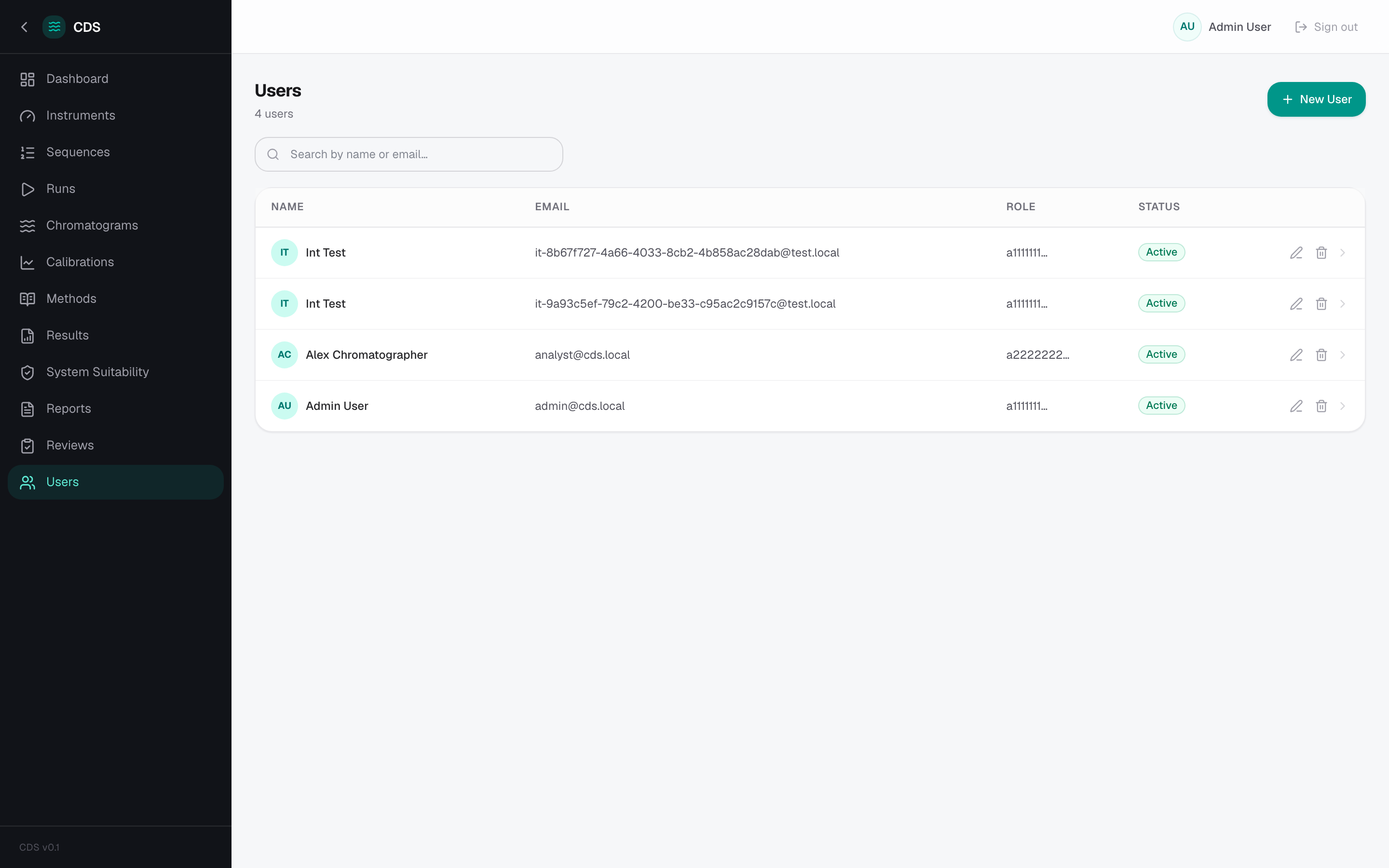Open details chevron for Alex Chromatographer
1389x868 pixels.
[x=1343, y=355]
